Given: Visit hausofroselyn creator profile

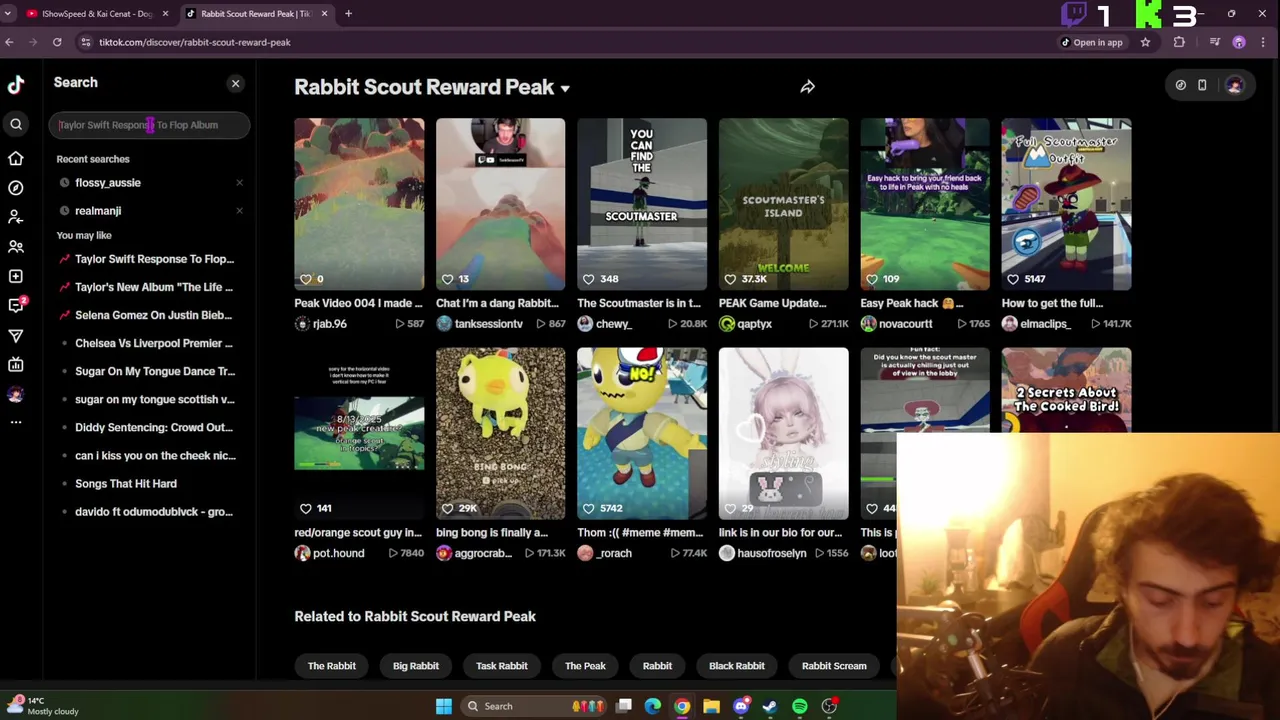Looking at the screenshot, I should coord(771,553).
